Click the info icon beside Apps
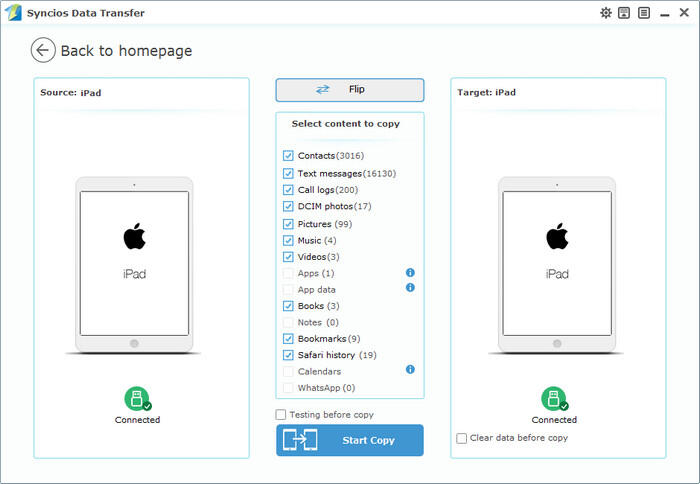 click(x=410, y=272)
